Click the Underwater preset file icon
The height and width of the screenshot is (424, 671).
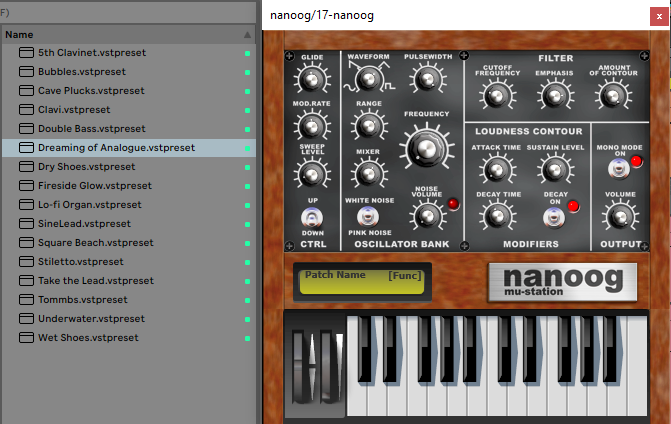tap(26, 319)
